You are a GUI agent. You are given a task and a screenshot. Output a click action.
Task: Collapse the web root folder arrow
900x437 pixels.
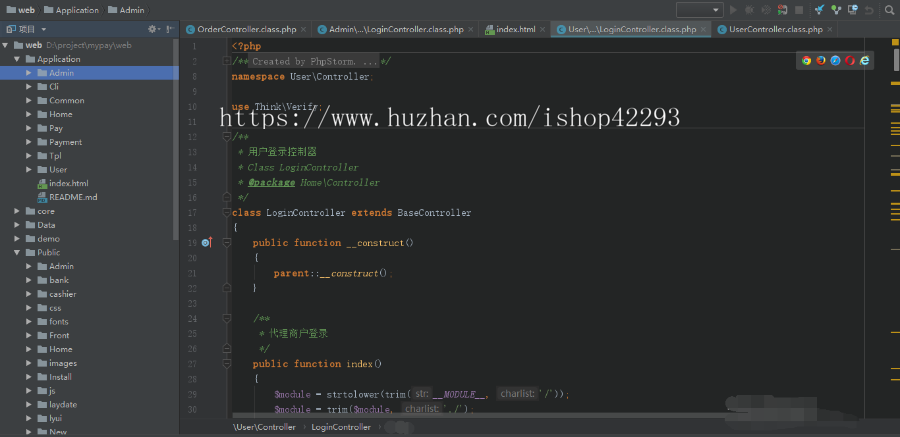[6, 45]
